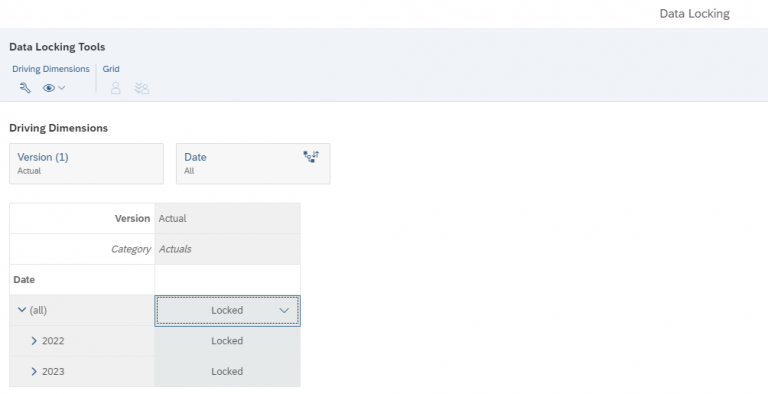
Task: Open the dropdown arrow beside the eye icon
Action: click(x=62, y=88)
